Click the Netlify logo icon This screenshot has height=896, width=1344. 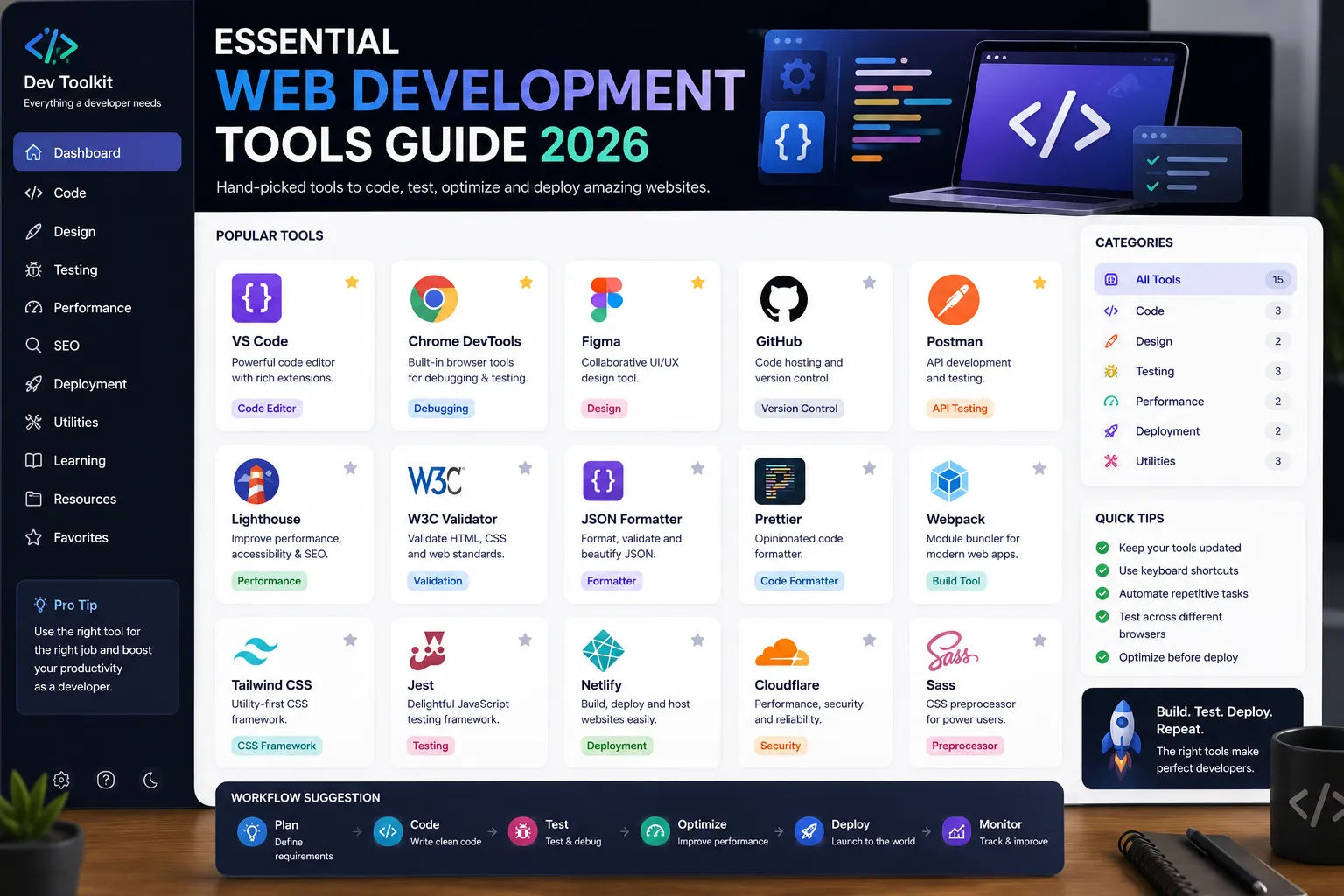[603, 651]
